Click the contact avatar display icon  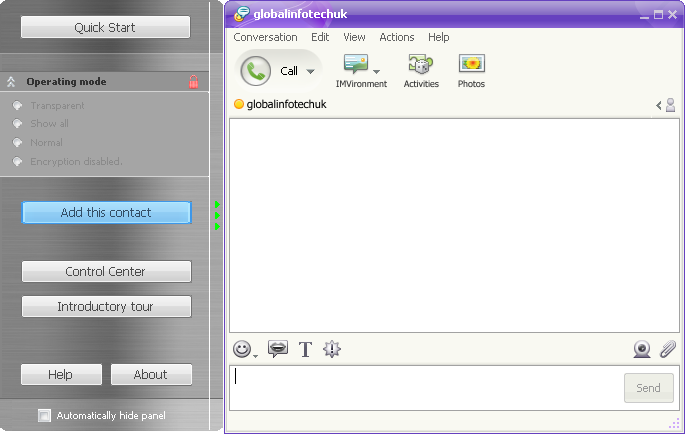671,105
